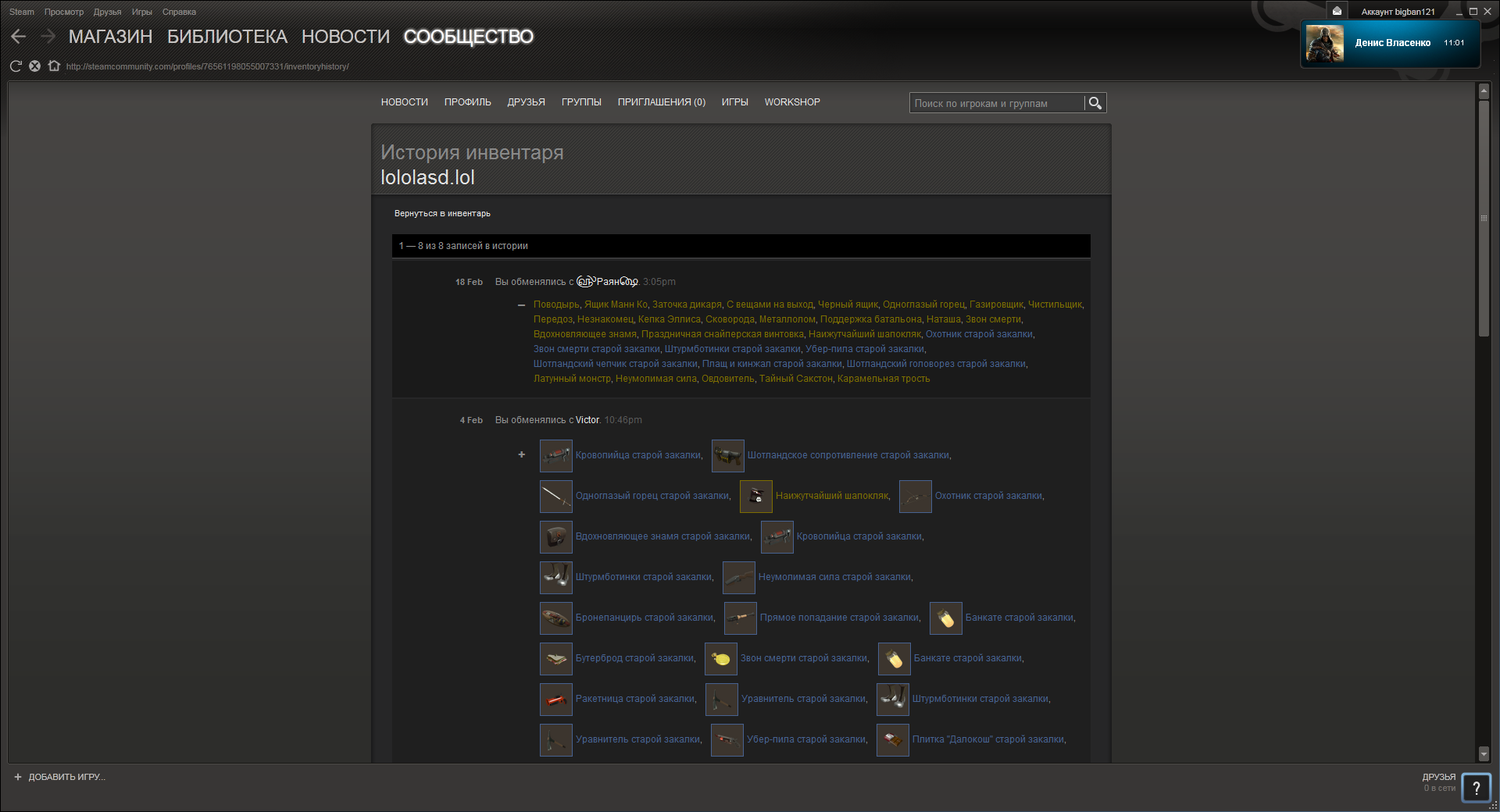Click the Денис Власенко notification name
Image resolution: width=1500 pixels, height=812 pixels.
(x=1392, y=43)
